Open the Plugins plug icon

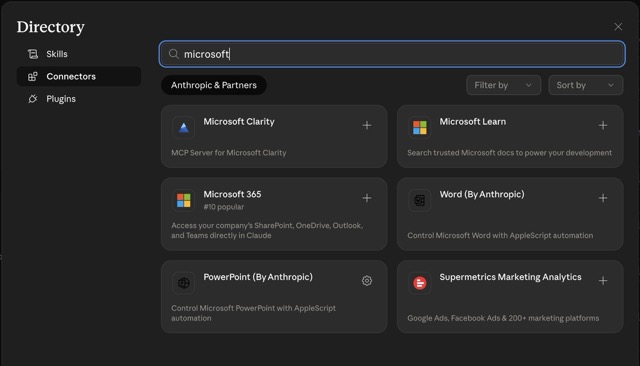click(33, 99)
